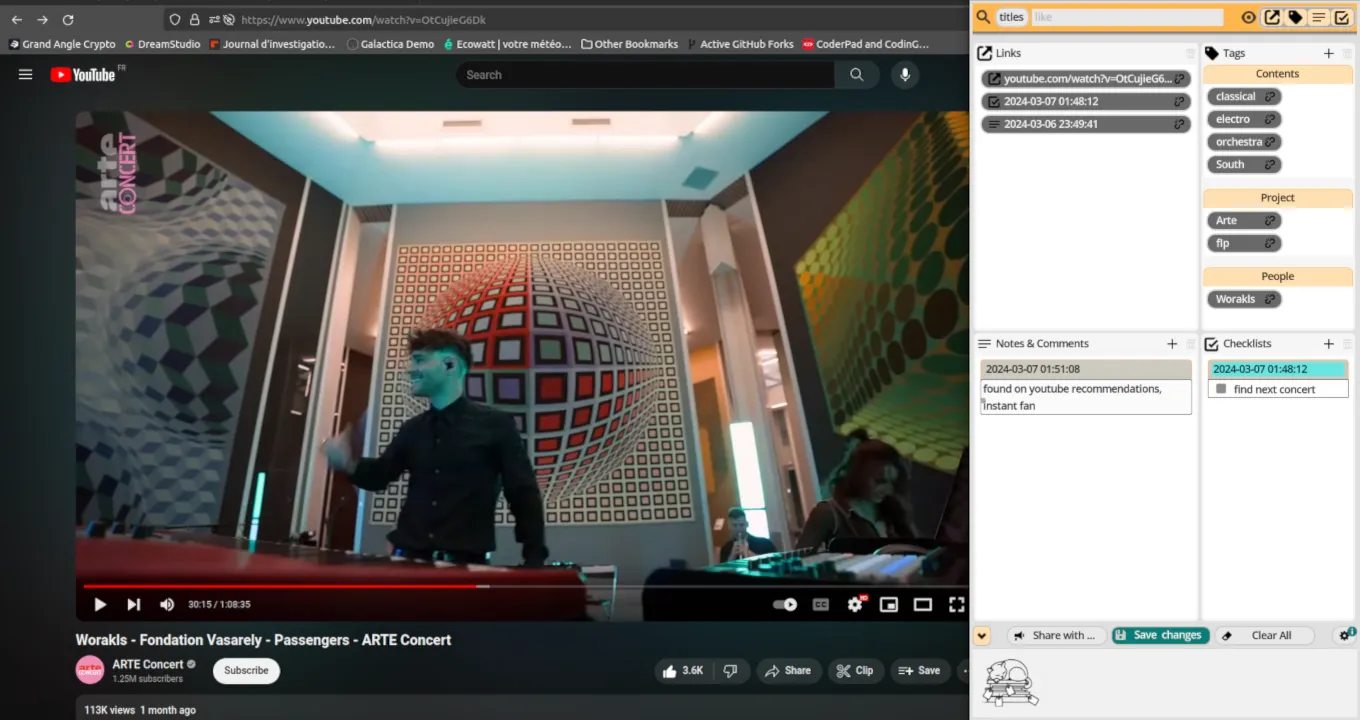Play the video with the play button
This screenshot has height=720, width=1360.
[100, 604]
